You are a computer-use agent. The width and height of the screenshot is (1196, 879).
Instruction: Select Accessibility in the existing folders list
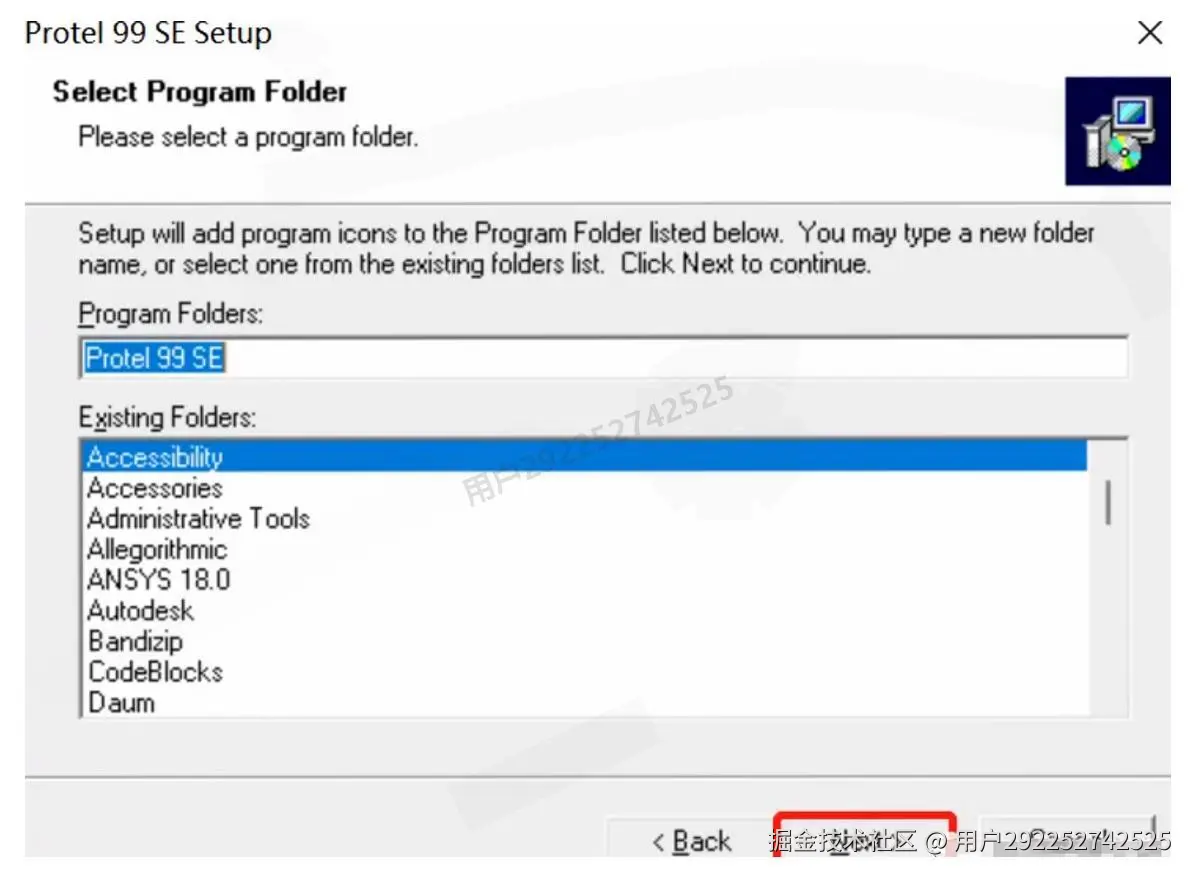[155, 457]
